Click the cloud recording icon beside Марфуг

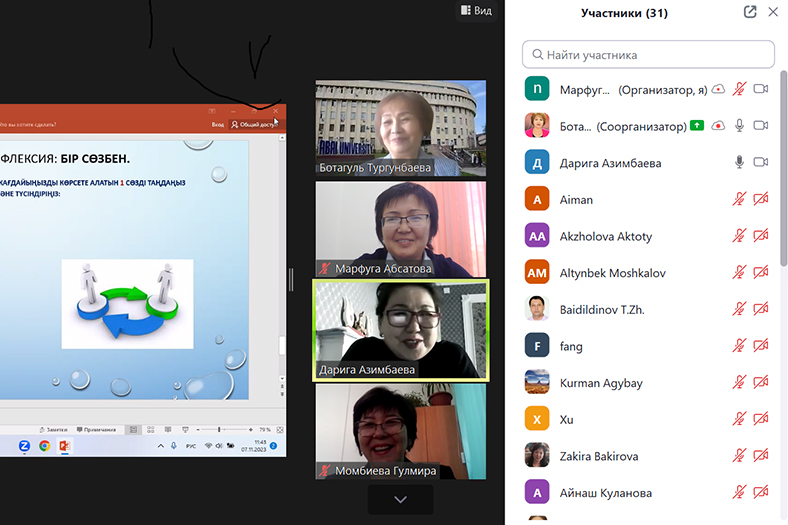point(718,89)
